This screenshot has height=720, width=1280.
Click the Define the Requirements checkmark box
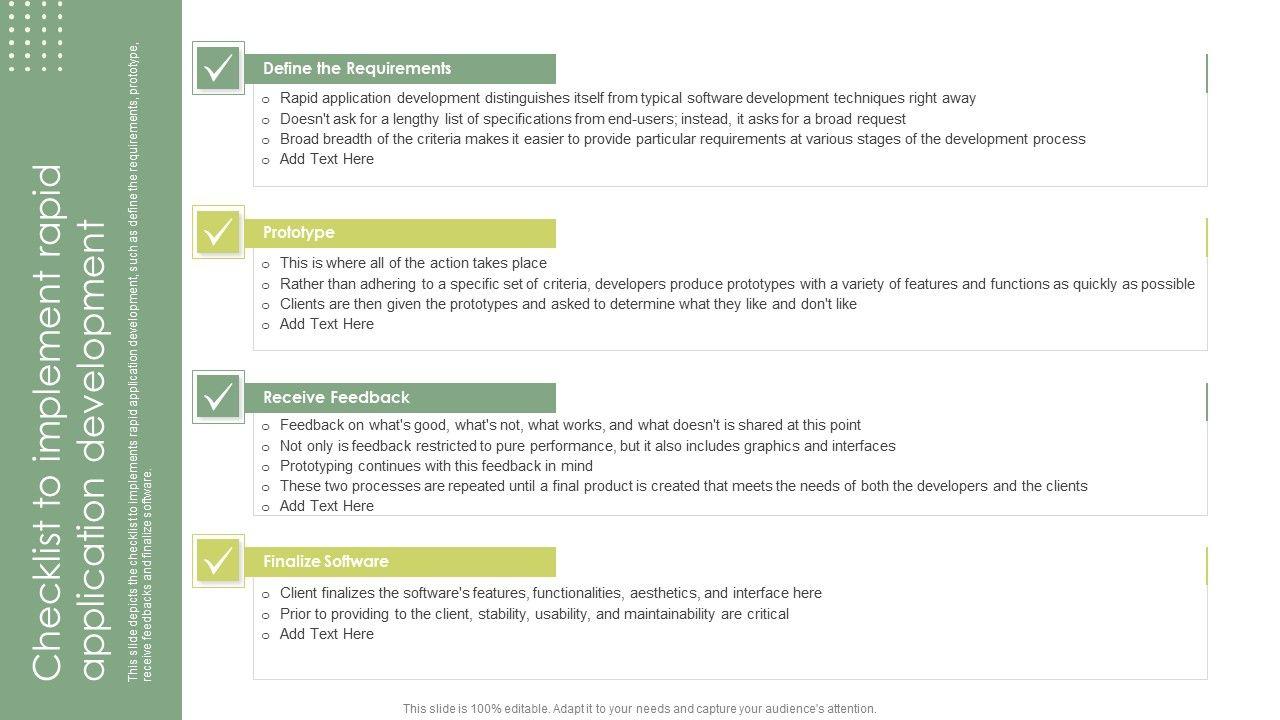point(218,68)
